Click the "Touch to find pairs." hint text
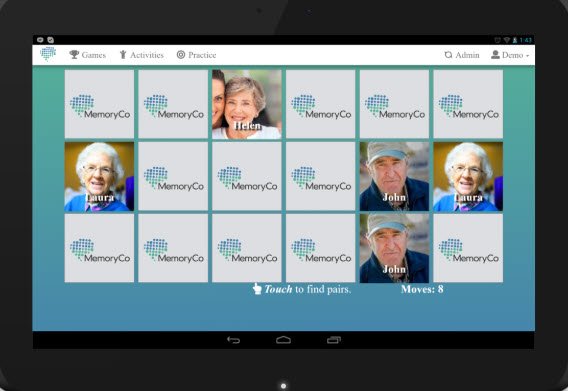 pyautogui.click(x=308, y=289)
